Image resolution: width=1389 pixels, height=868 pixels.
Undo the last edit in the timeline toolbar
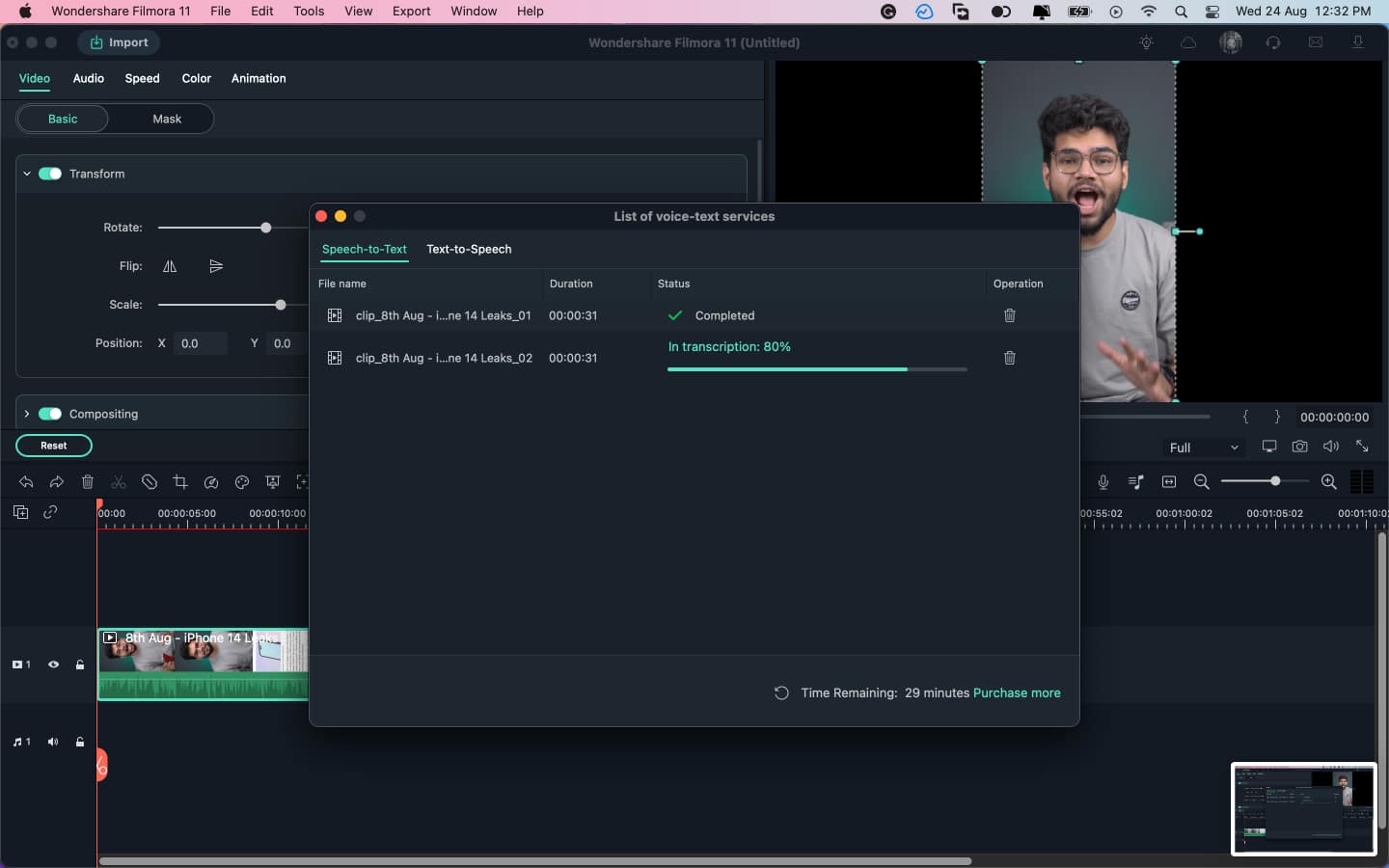pos(26,481)
